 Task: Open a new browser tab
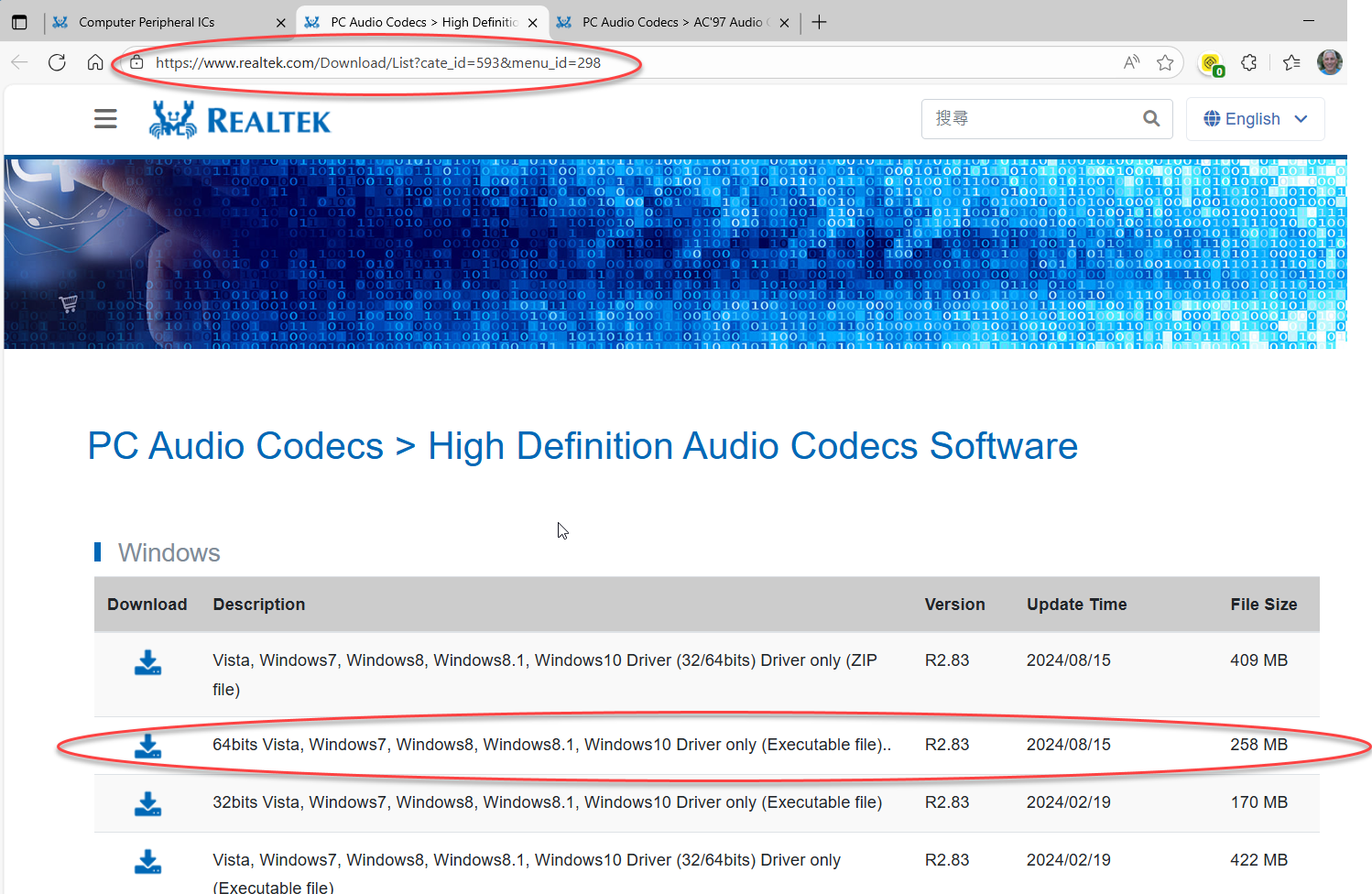coord(819,22)
